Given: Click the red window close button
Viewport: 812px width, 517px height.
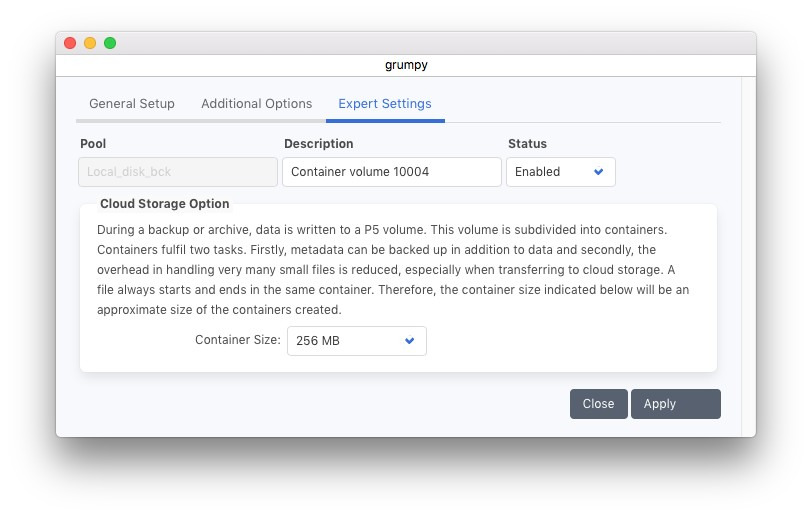Looking at the screenshot, I should click(x=70, y=43).
